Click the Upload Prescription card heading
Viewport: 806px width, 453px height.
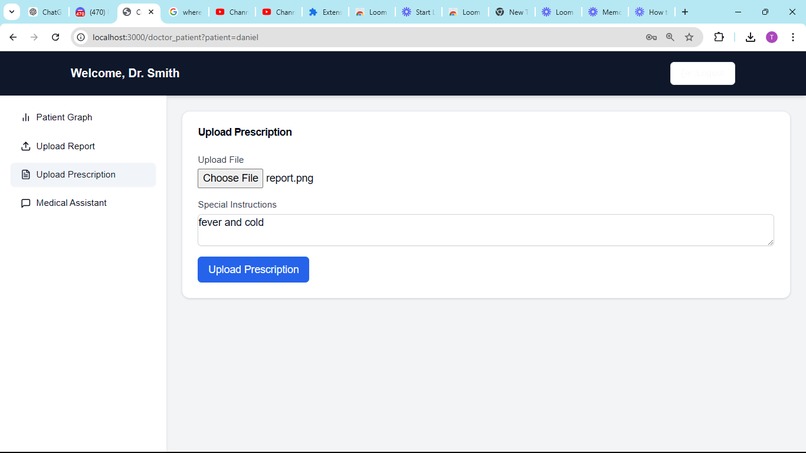tap(245, 132)
